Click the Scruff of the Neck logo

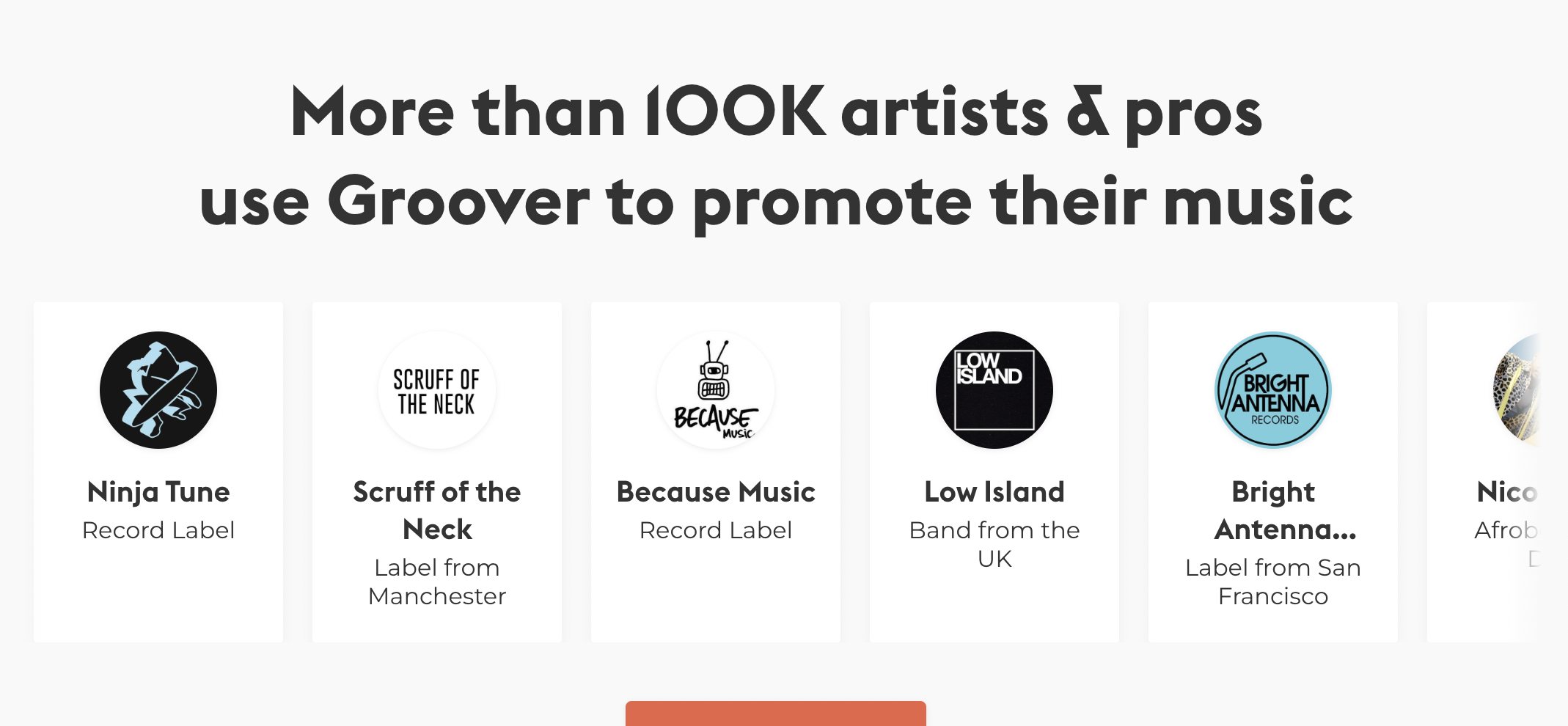437,390
